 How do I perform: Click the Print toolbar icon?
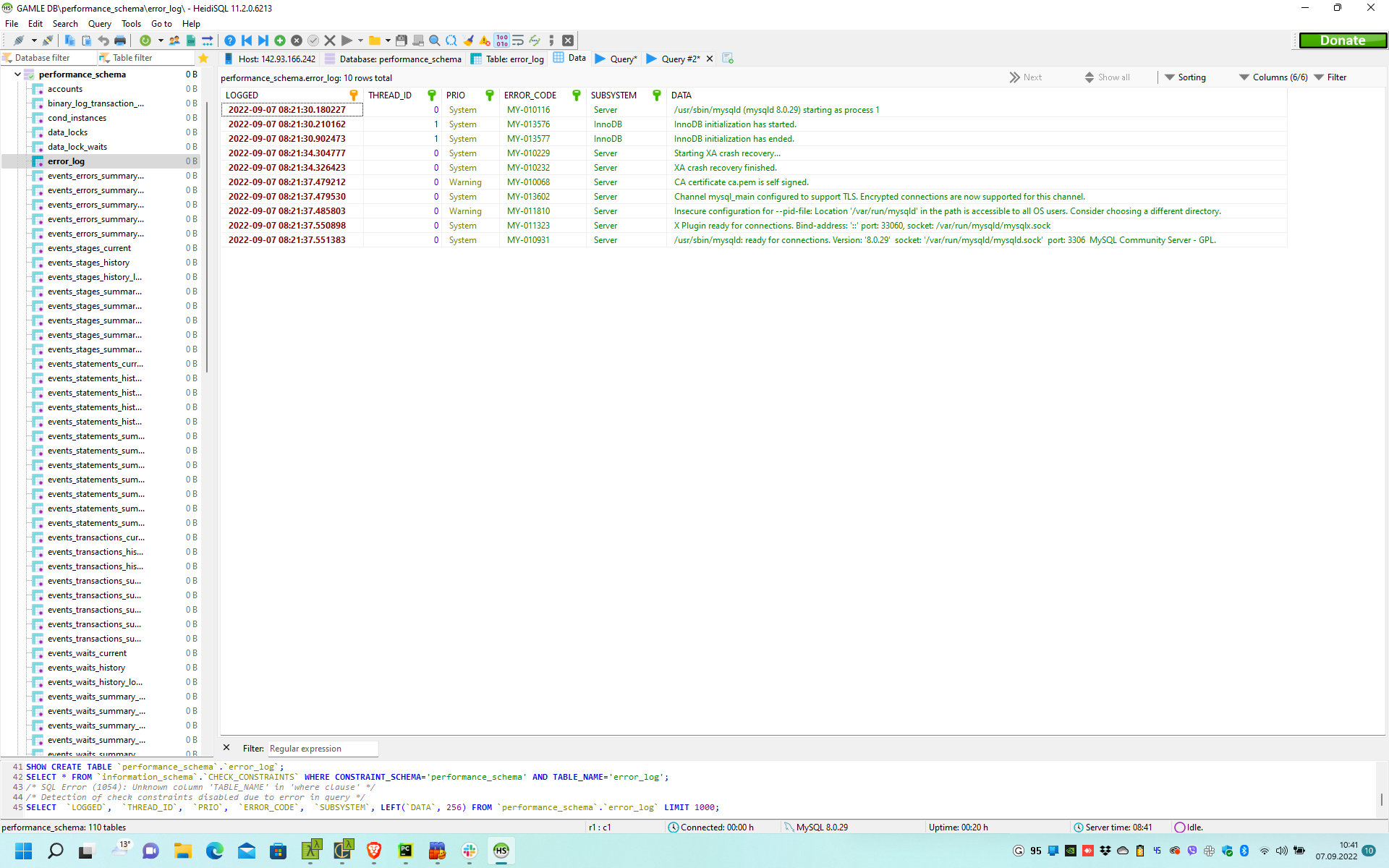pos(120,41)
